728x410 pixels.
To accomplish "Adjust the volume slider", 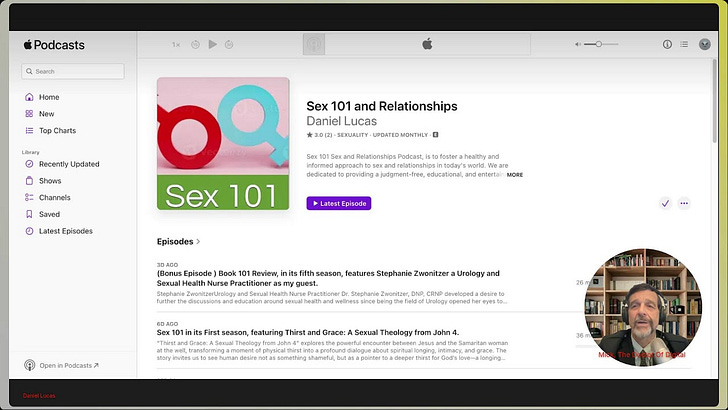I will pos(601,44).
